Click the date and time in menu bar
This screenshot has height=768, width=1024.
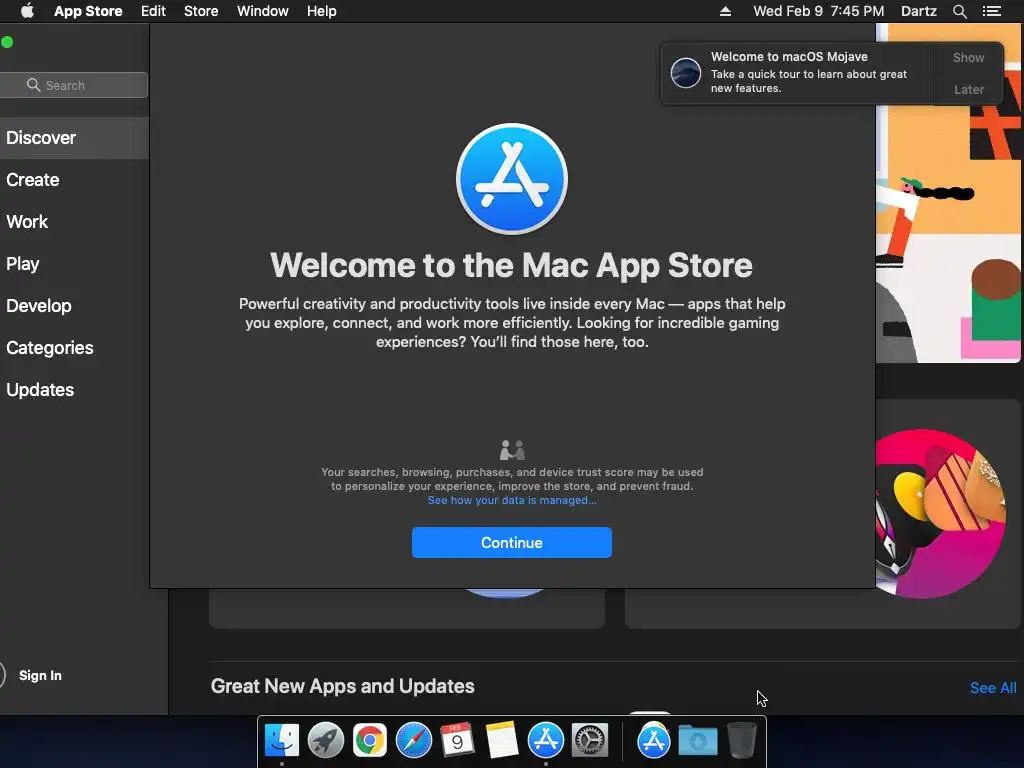tap(818, 11)
